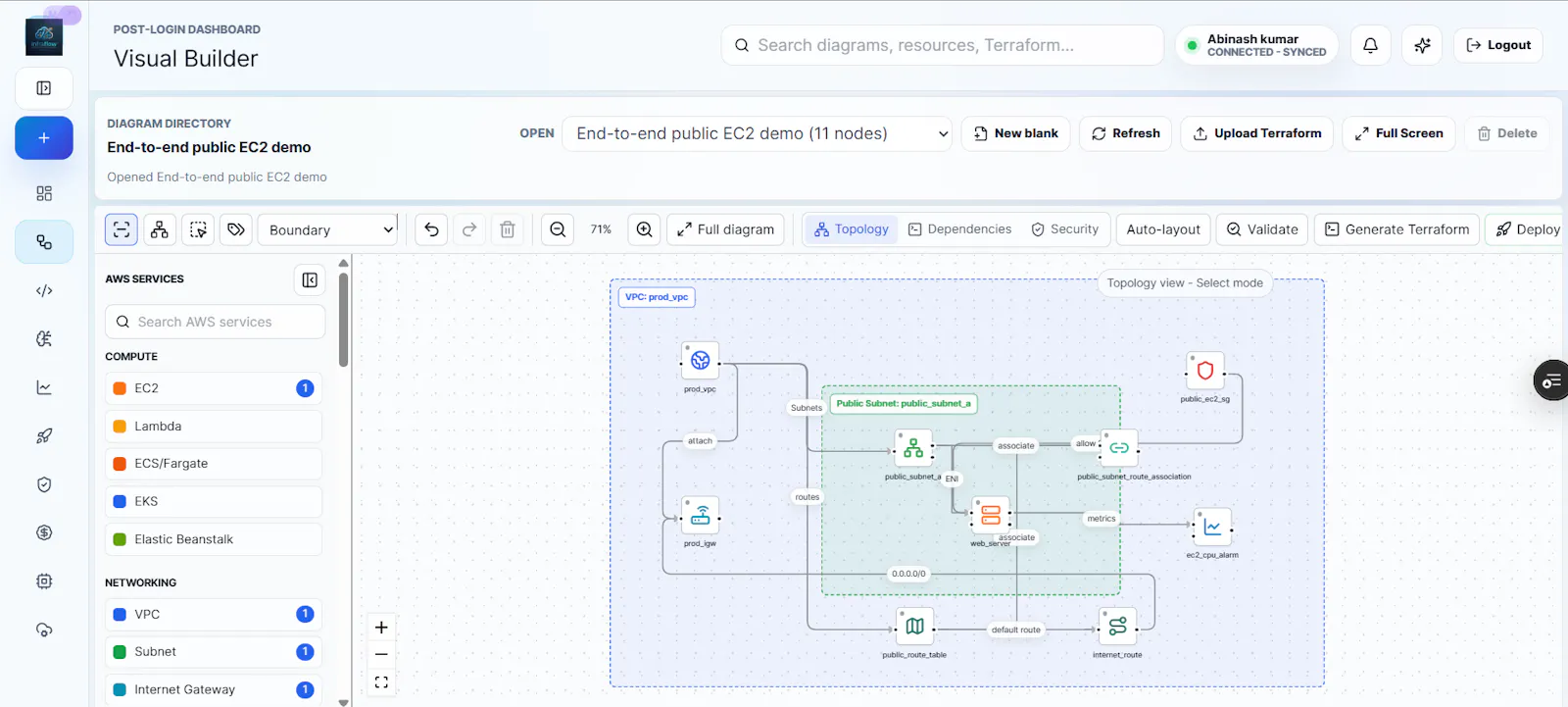Click the Auto-layout button
This screenshot has width=1568, height=707.
[1163, 229]
